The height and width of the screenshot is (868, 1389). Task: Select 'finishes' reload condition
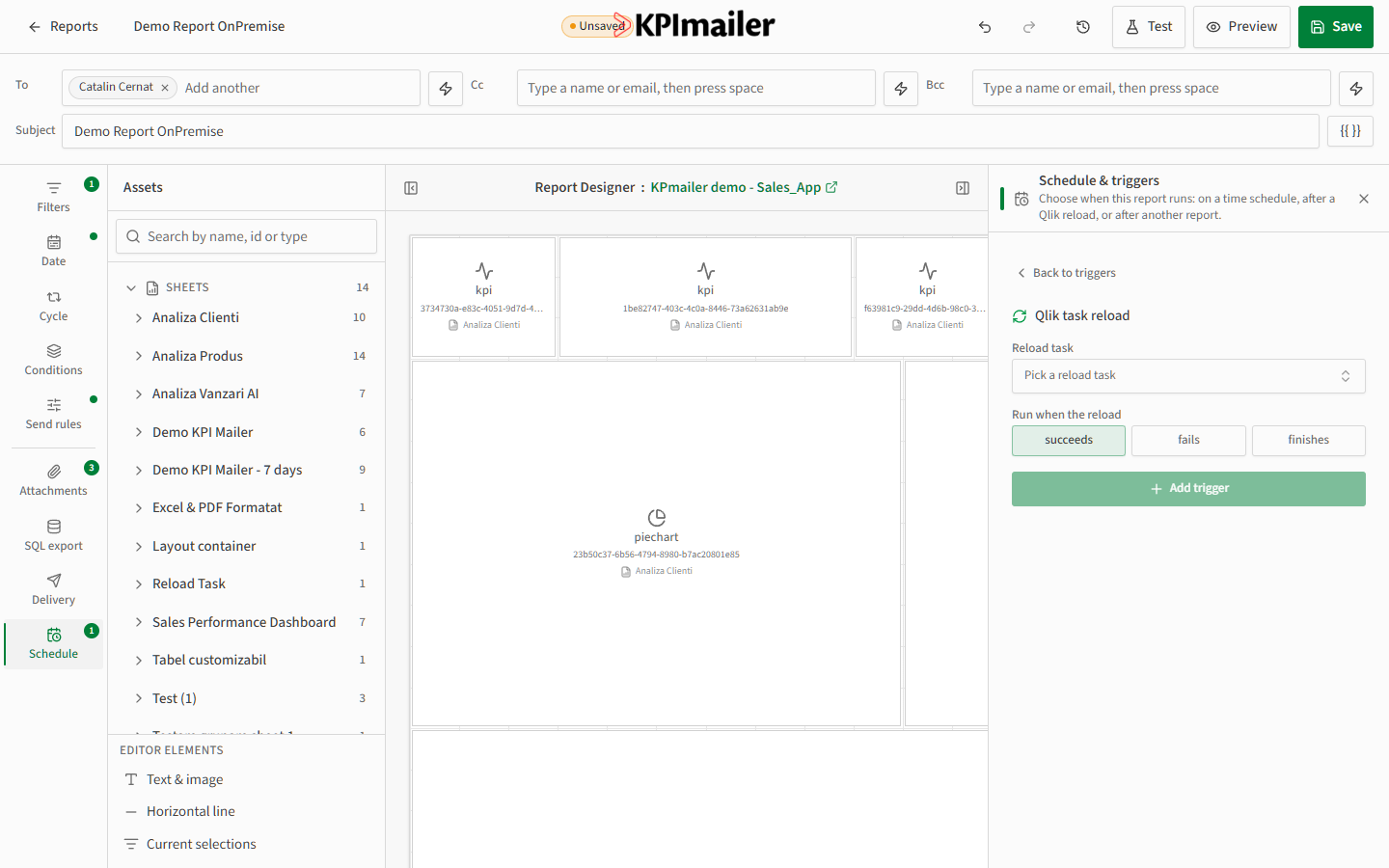1309,441
